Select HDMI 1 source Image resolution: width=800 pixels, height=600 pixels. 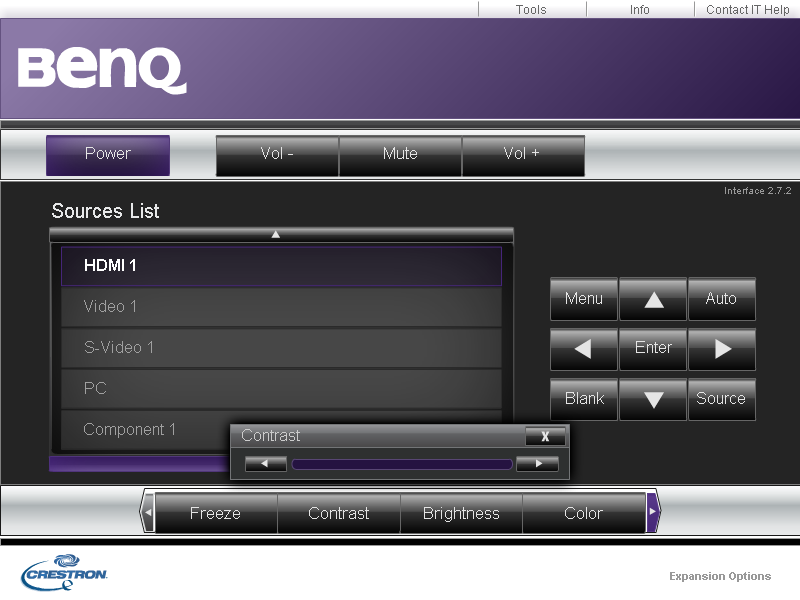(x=281, y=266)
